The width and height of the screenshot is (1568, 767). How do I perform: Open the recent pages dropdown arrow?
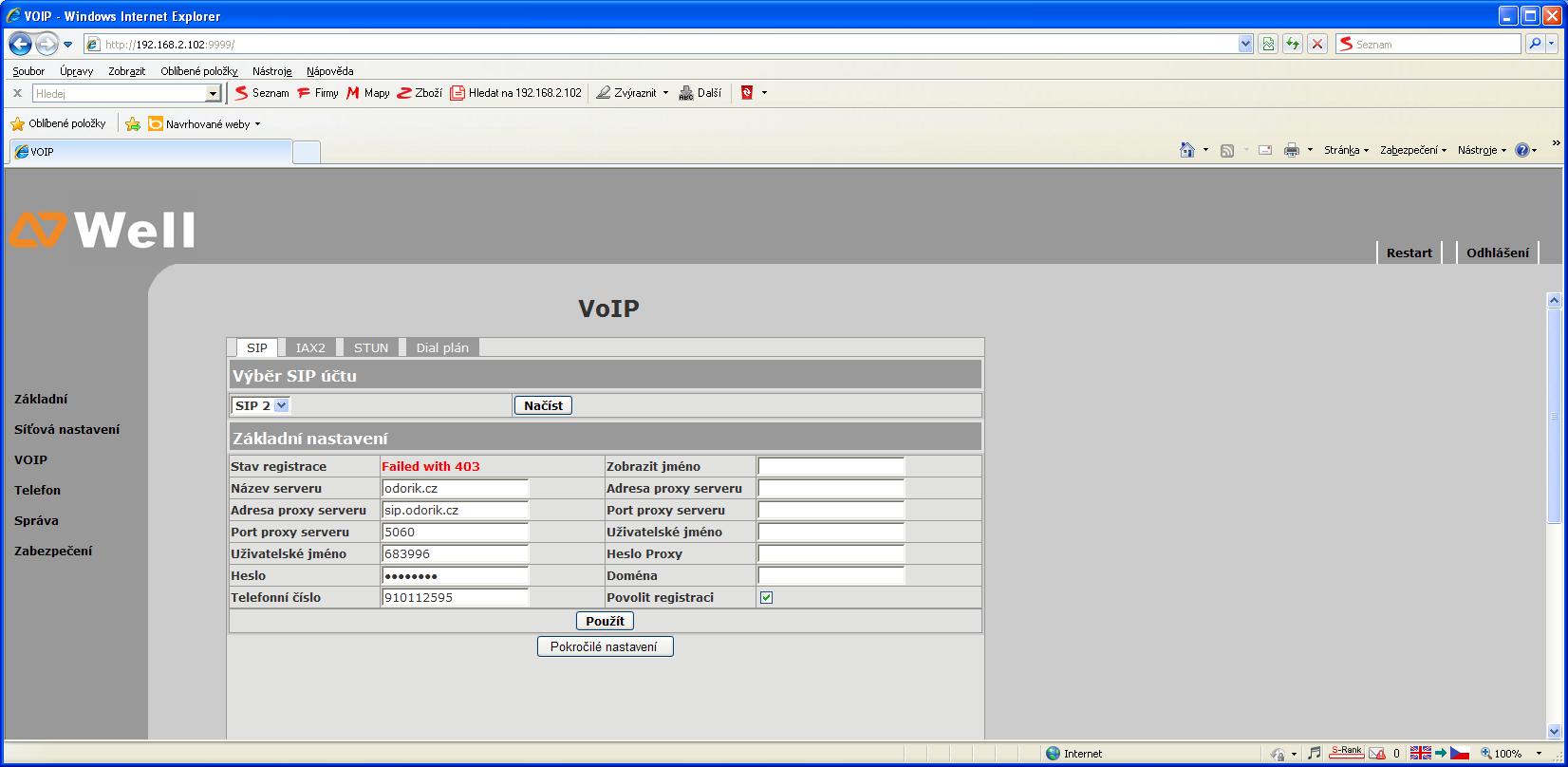tap(68, 45)
